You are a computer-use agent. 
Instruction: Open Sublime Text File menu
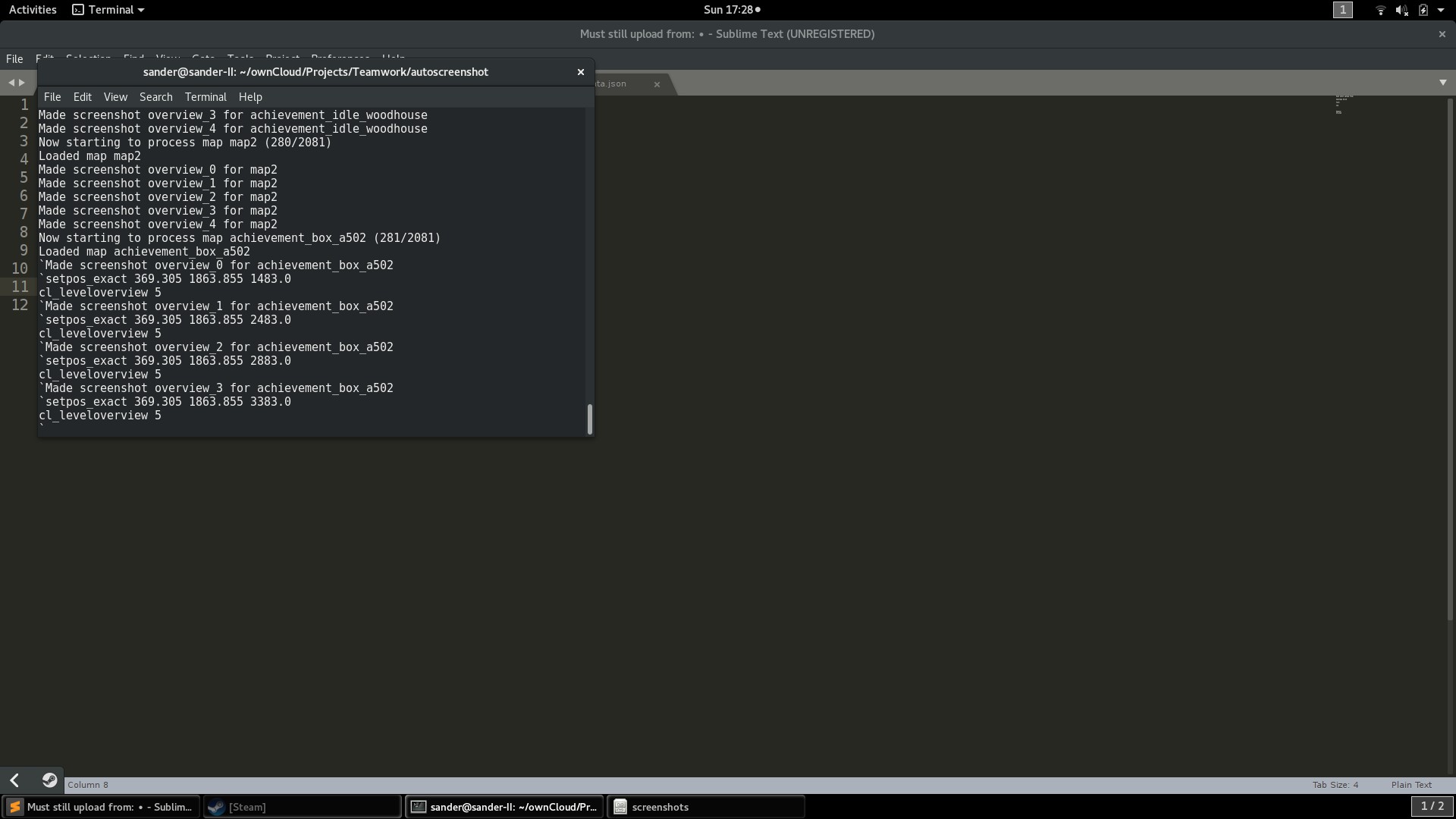point(14,58)
